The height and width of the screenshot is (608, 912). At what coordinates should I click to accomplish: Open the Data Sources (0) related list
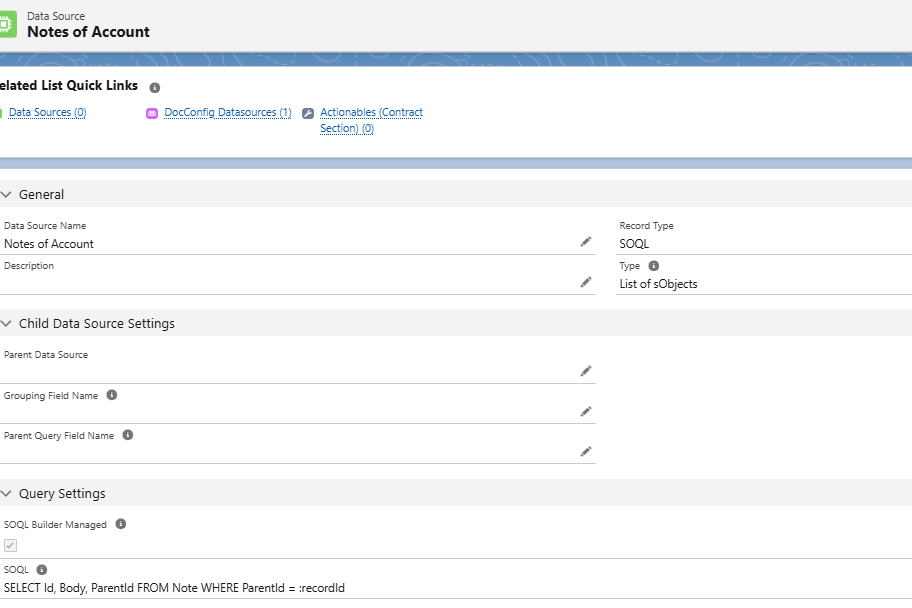coord(47,112)
